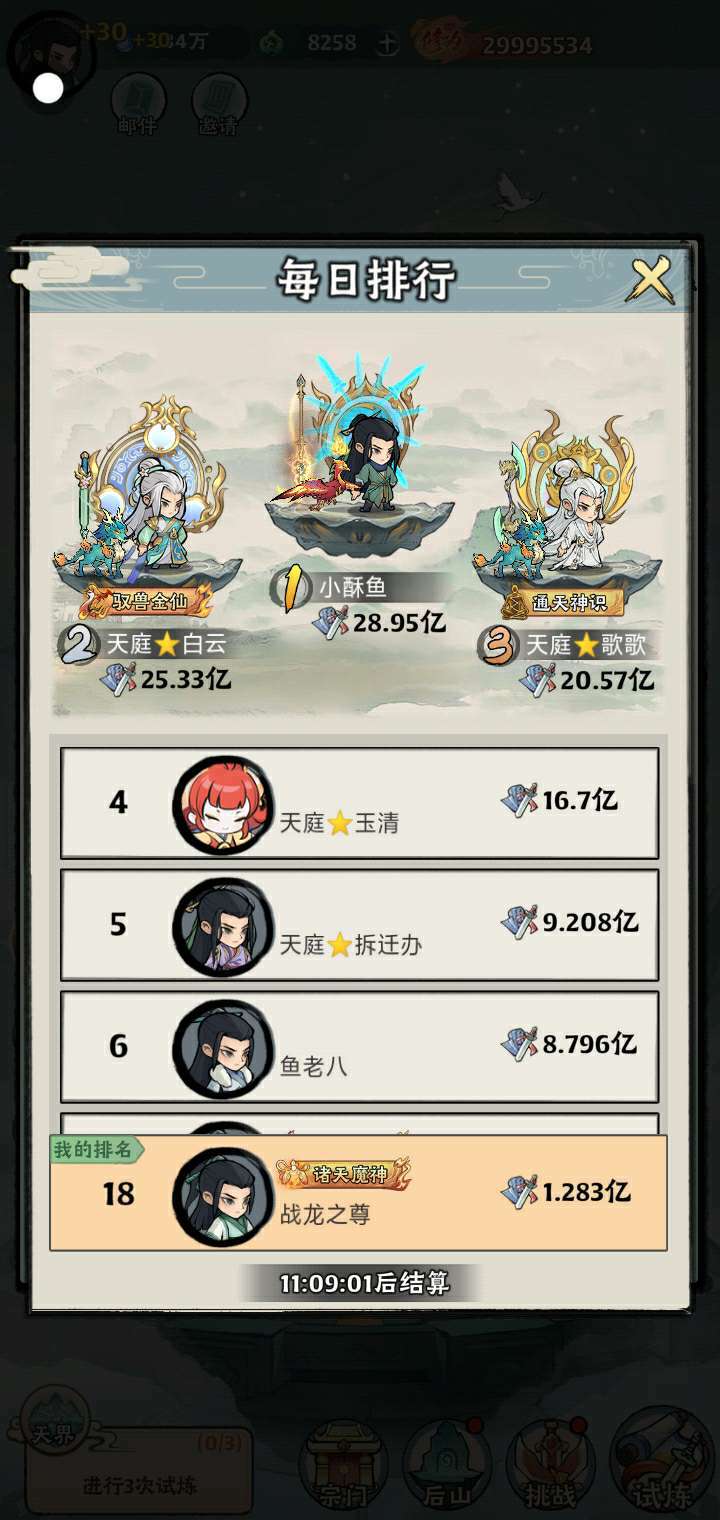Tap the red-haired avatar of 天庭玉清
720x1520 pixels.
pyautogui.click(x=223, y=805)
